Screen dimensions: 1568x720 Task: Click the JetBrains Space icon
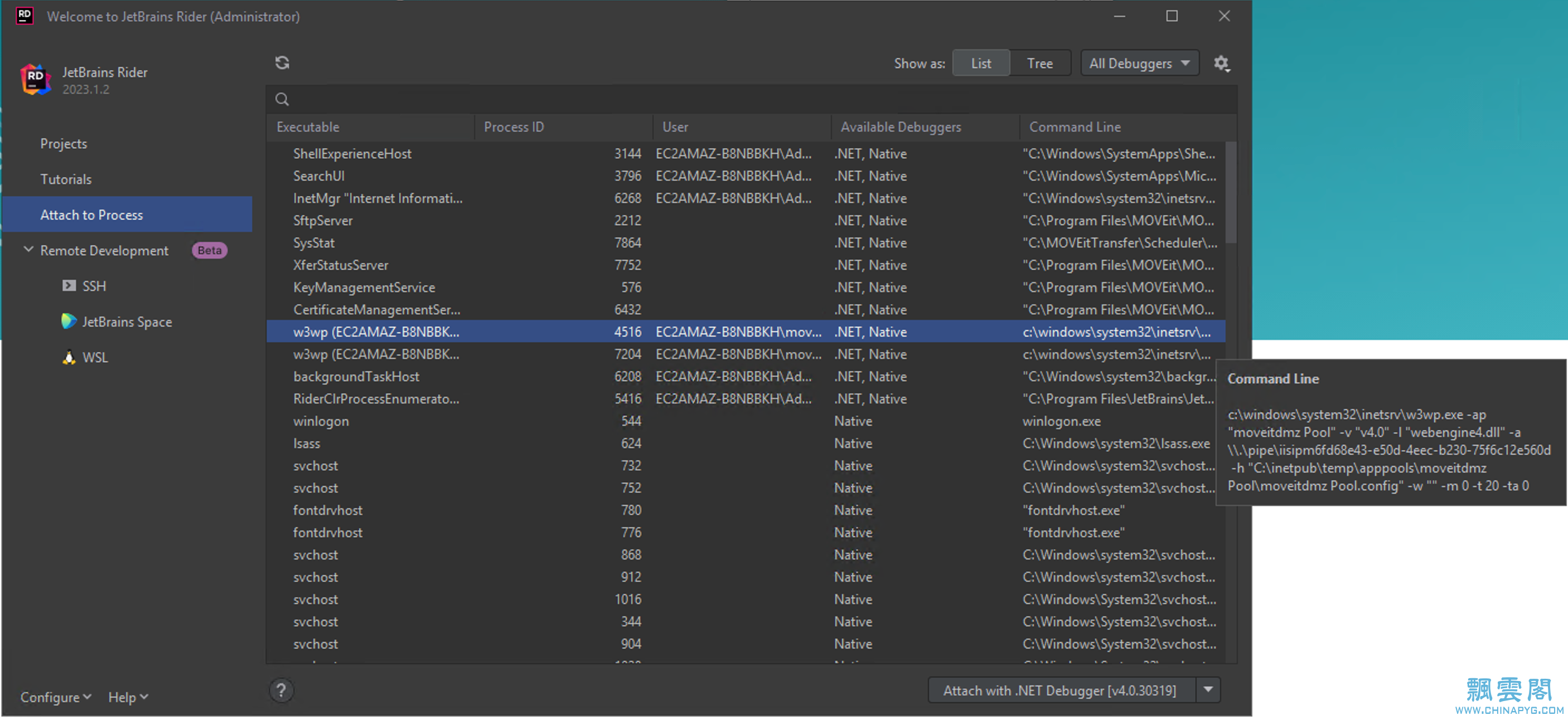point(69,321)
